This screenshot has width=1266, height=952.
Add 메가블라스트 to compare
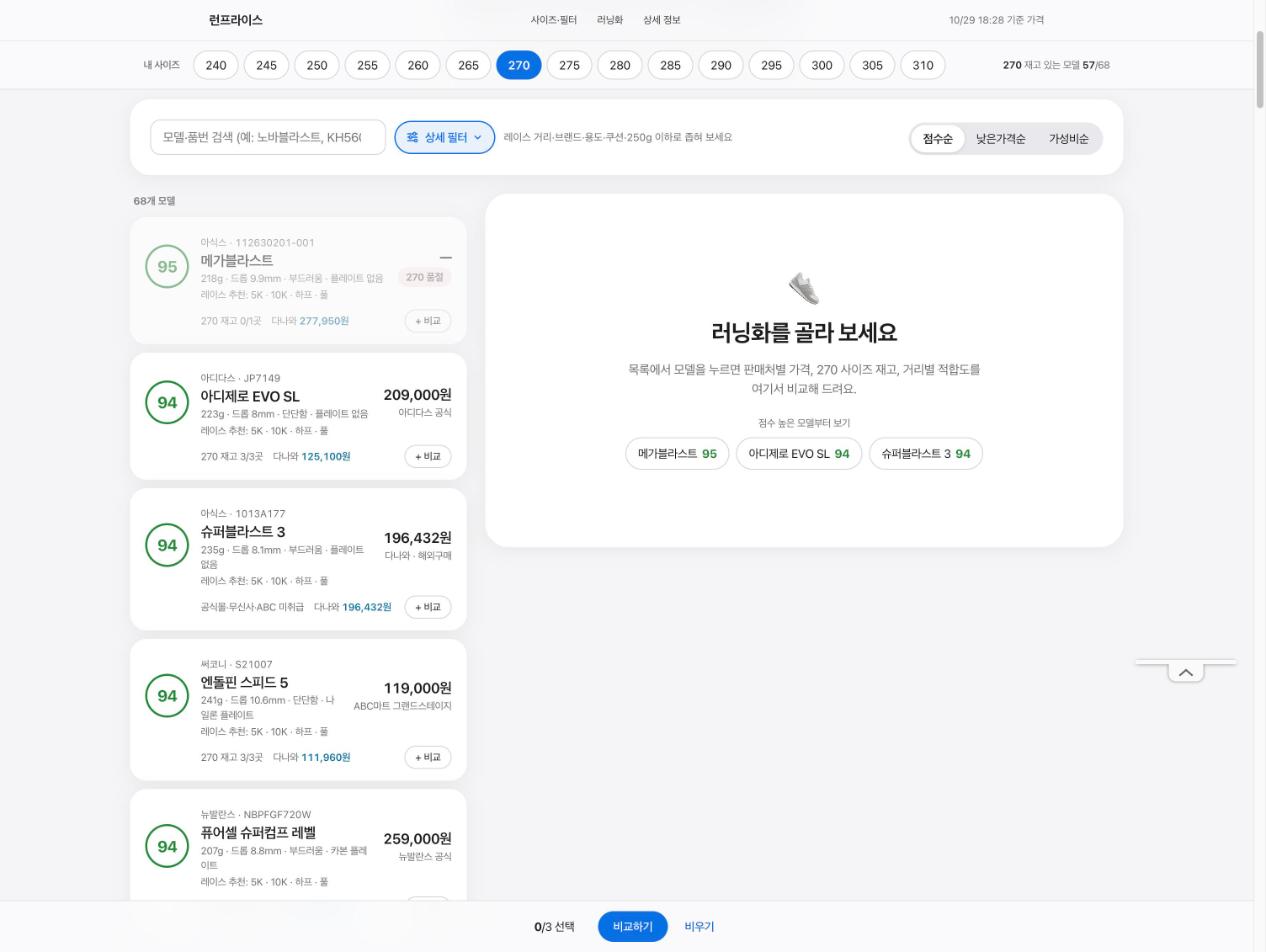[428, 321]
